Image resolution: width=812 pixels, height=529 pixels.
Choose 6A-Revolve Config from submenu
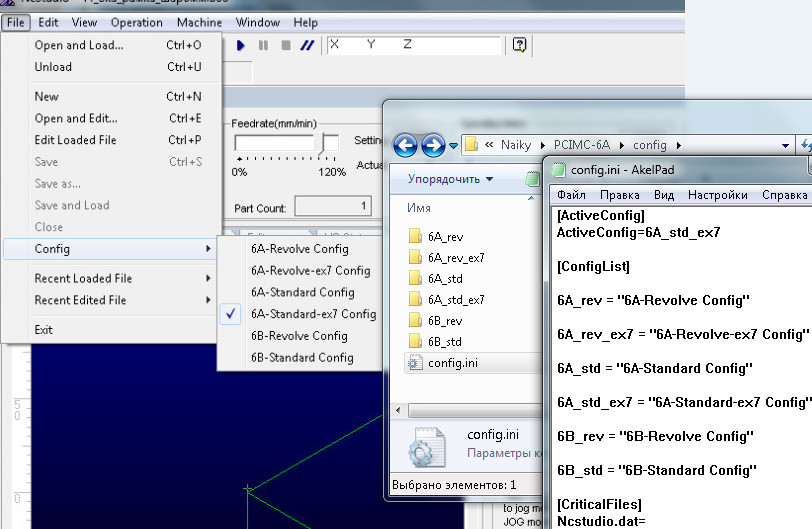point(299,249)
